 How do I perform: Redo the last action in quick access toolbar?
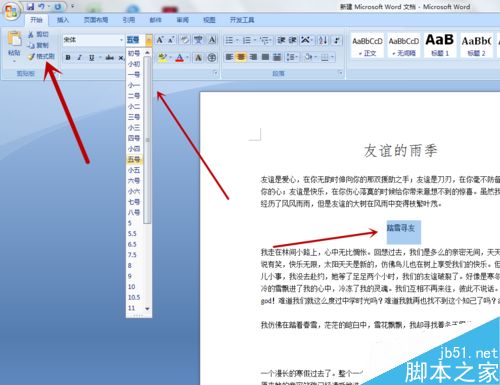coord(58,6)
